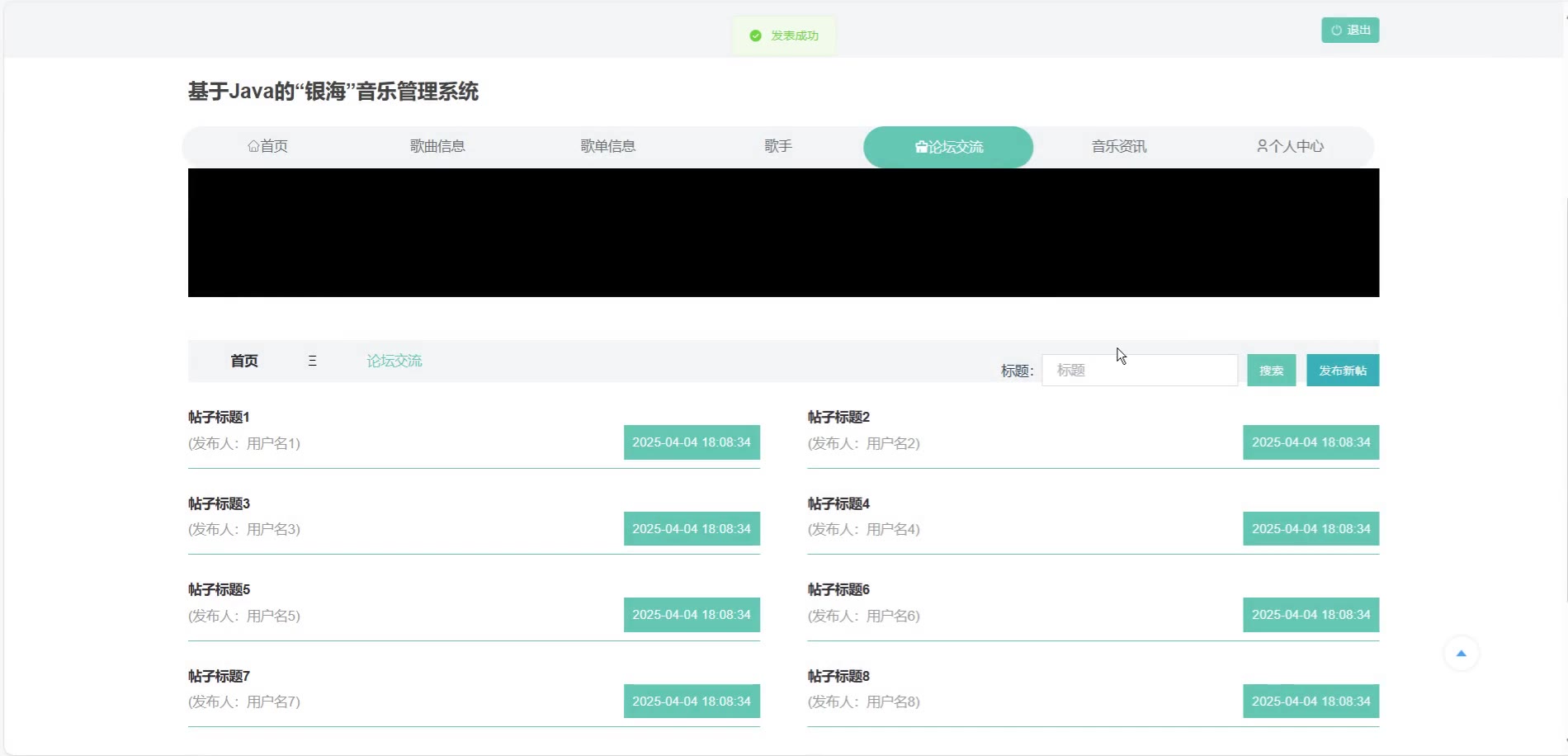Click the date badge for 帖子标题1

coord(692,442)
